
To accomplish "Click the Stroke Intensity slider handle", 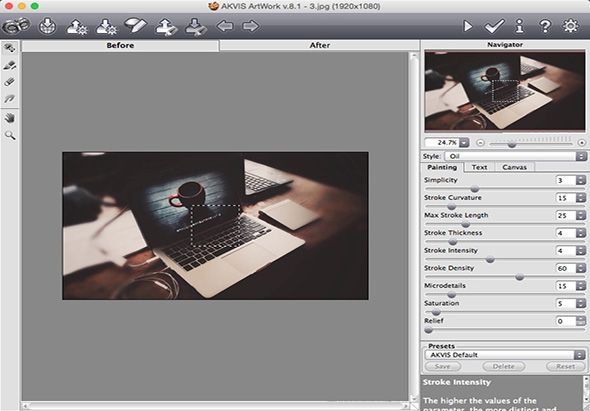I will [x=490, y=259].
